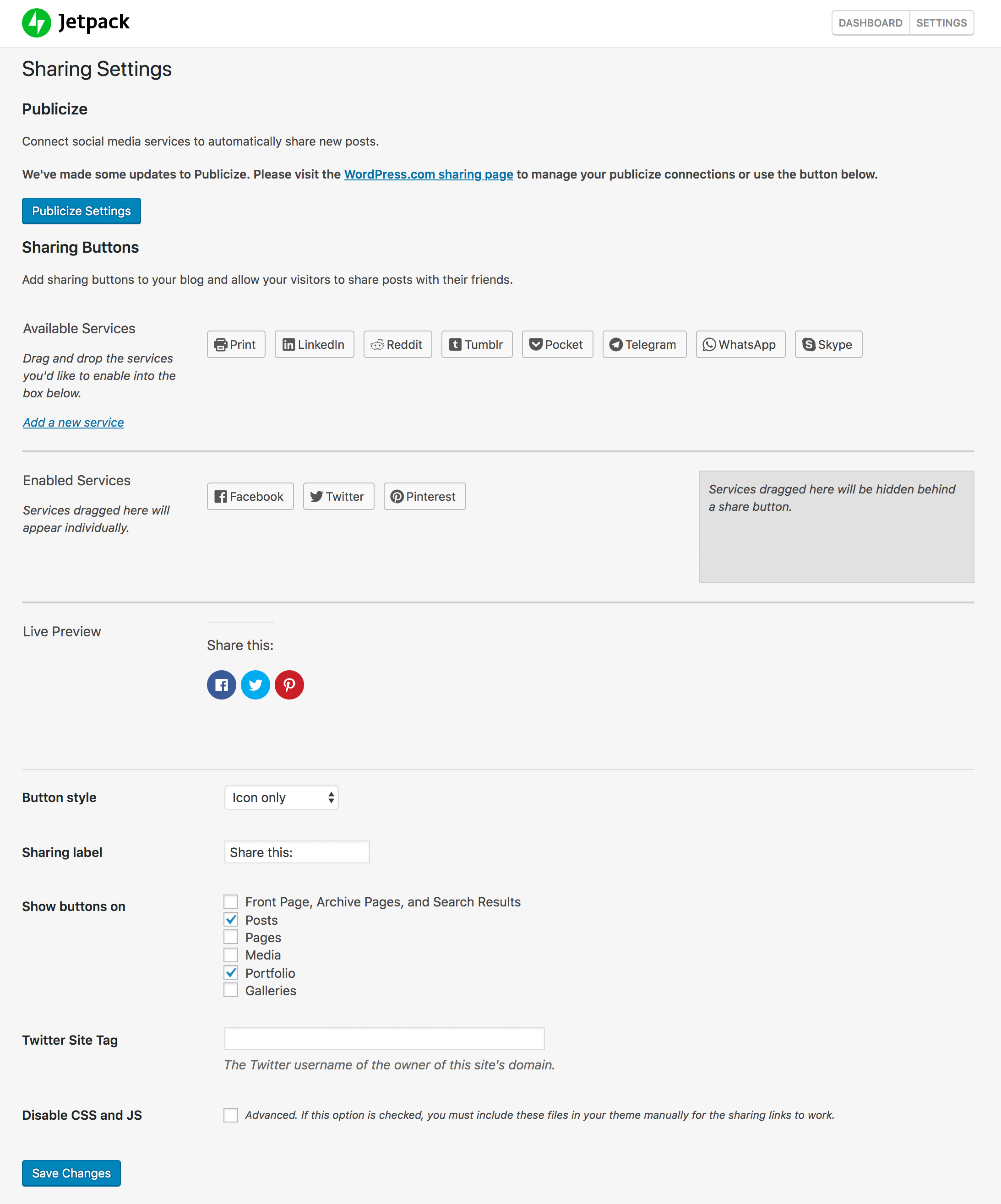The width and height of the screenshot is (1001, 1204).
Task: Click the Jetpack logo
Action: 76,23
